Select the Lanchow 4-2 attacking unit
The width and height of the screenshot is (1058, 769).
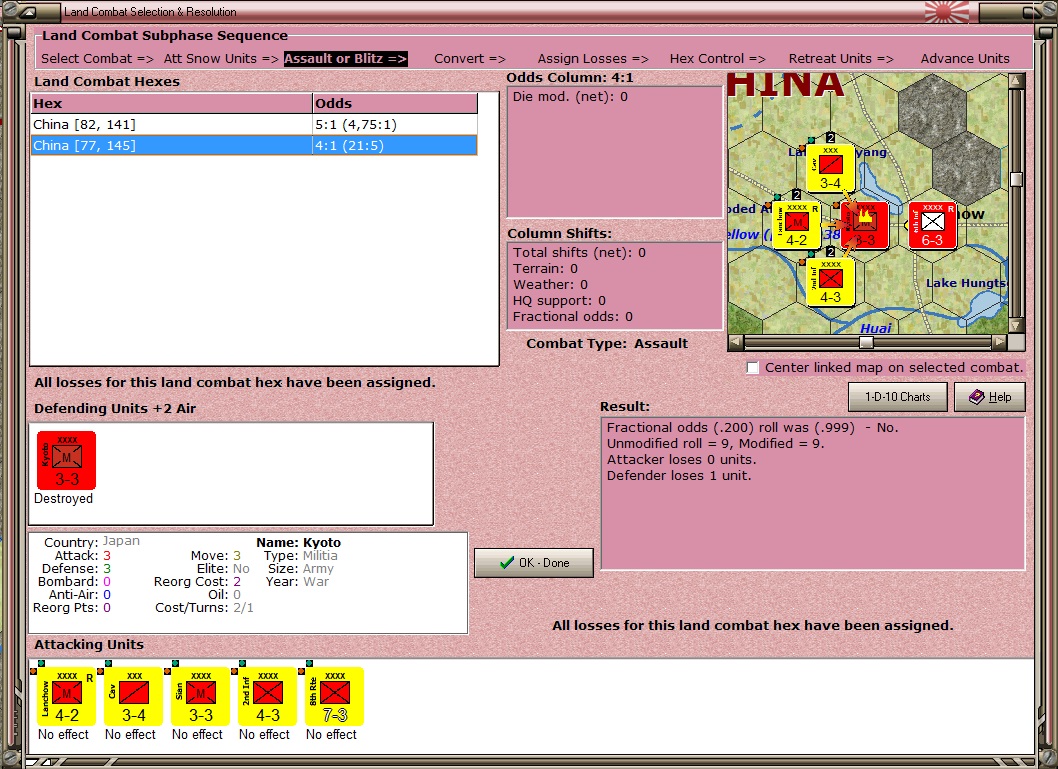click(x=67, y=695)
